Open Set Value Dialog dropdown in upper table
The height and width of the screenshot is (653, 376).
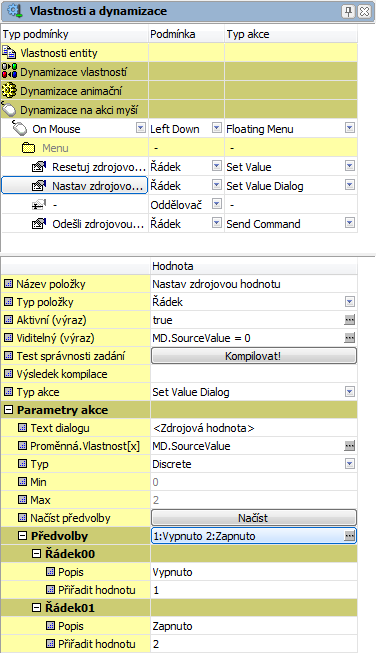pos(350,185)
